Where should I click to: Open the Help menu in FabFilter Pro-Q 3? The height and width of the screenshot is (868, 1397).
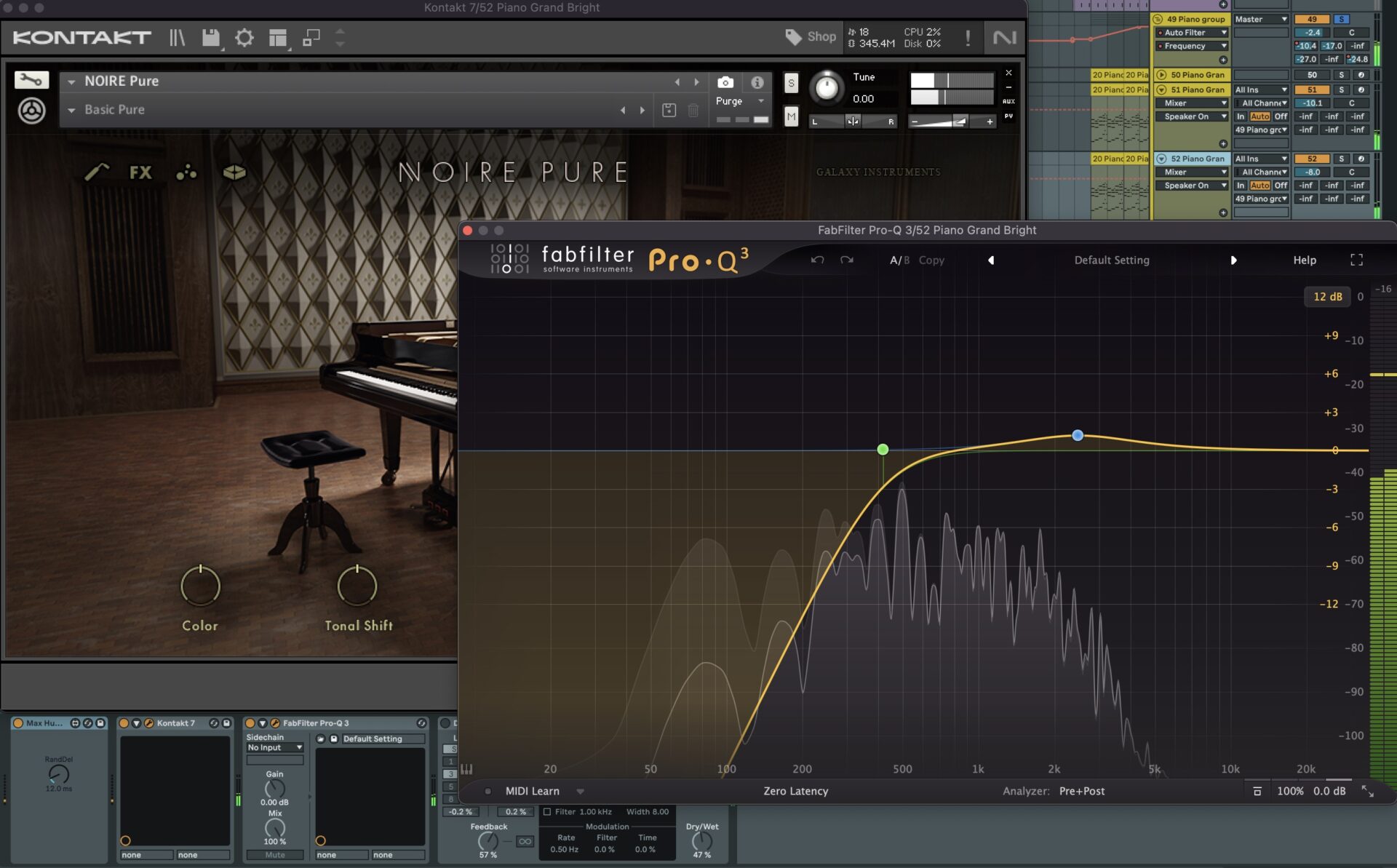1305,260
